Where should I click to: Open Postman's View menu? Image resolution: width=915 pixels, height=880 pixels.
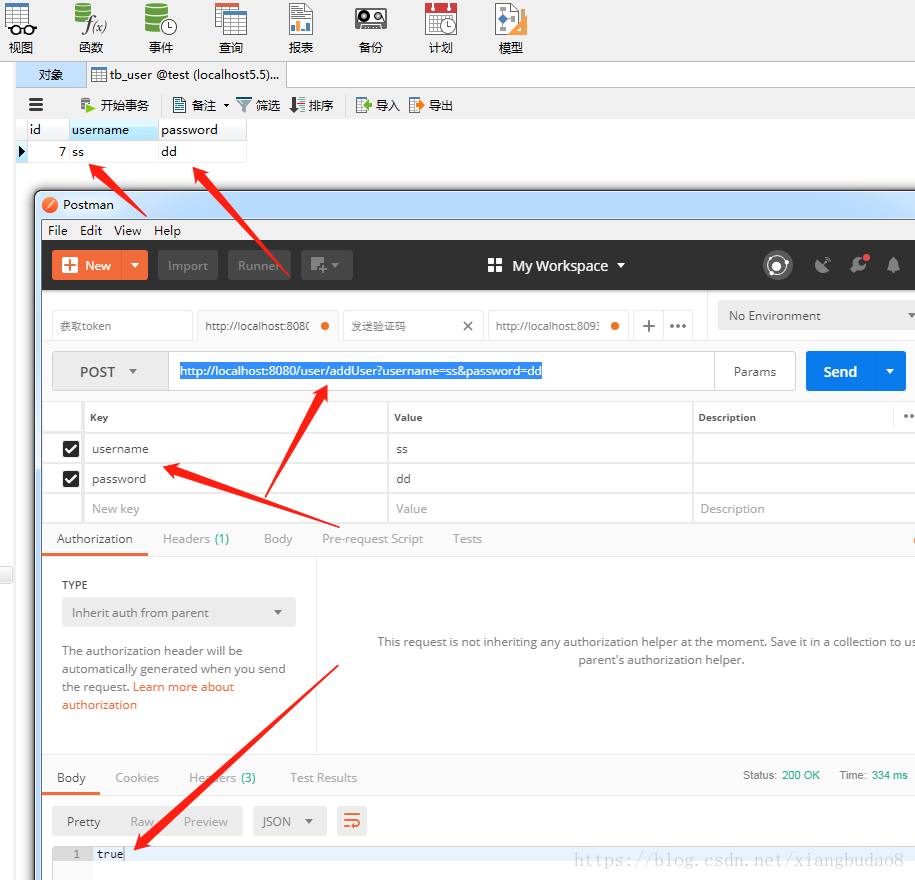coord(128,231)
